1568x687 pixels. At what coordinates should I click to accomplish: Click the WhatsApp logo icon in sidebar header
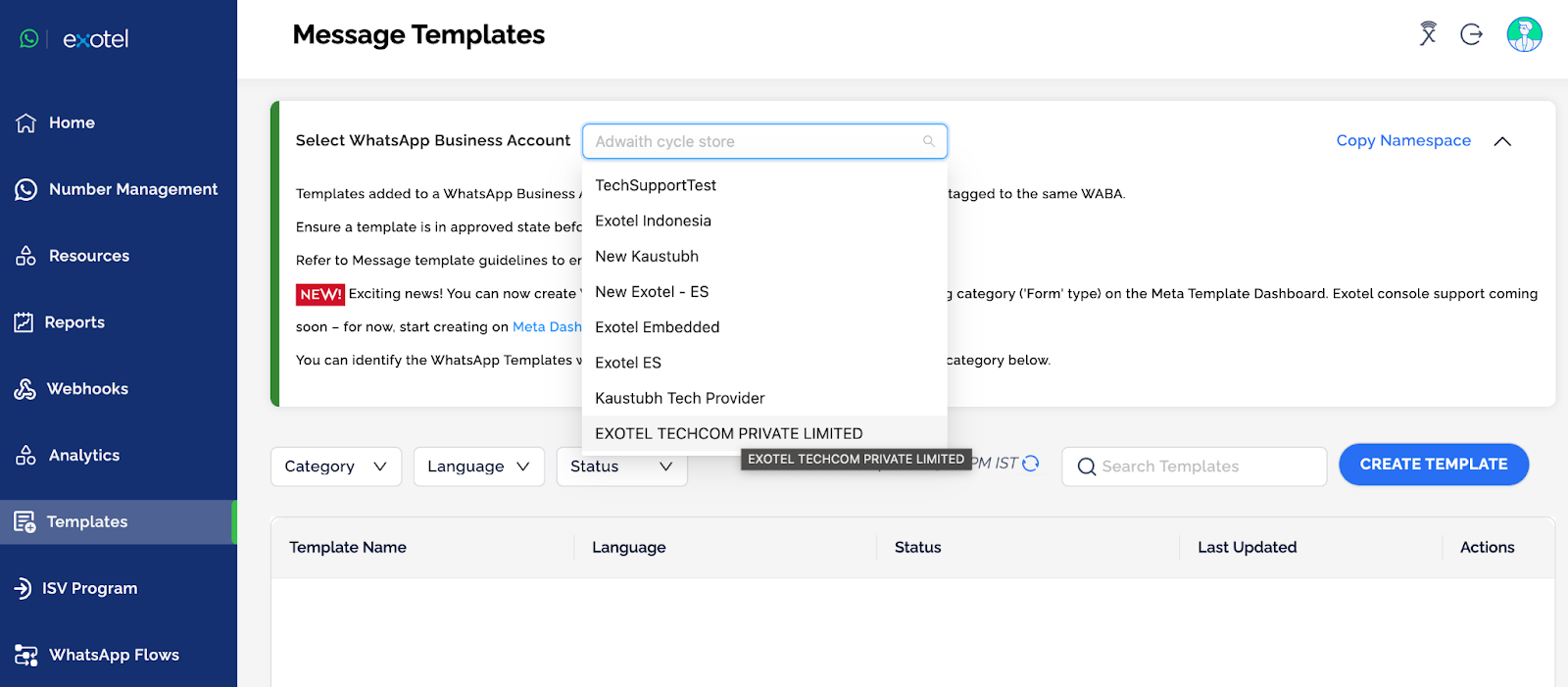[29, 38]
